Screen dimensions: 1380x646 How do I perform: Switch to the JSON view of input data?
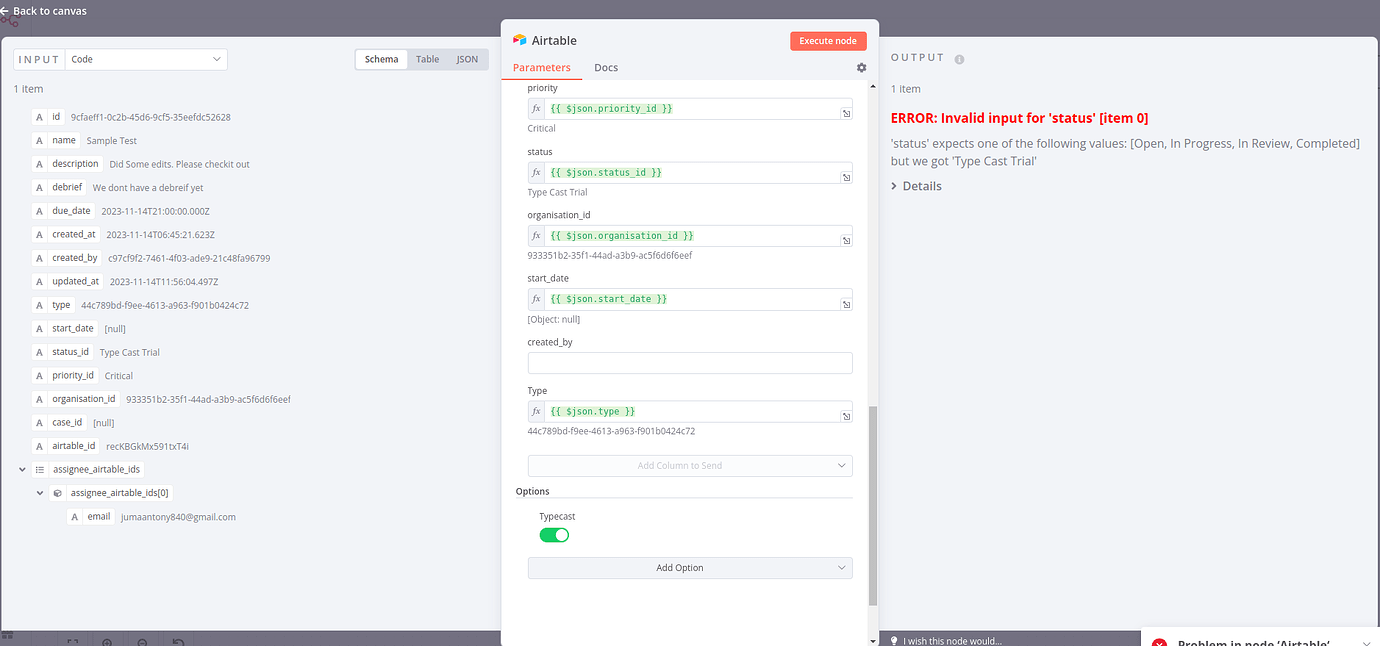466,58
